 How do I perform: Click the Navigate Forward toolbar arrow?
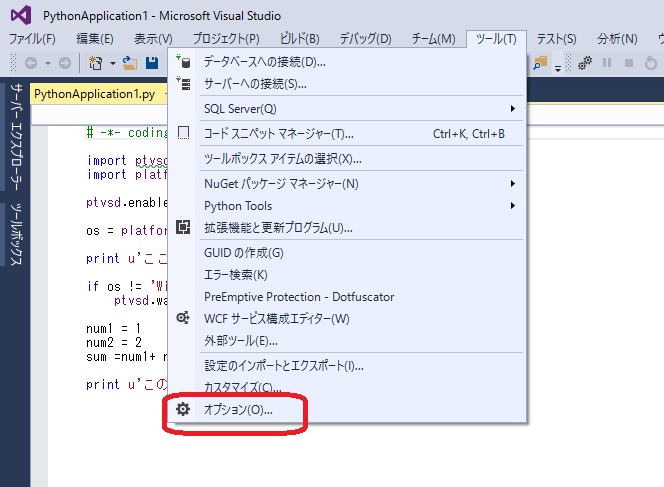click(65, 63)
